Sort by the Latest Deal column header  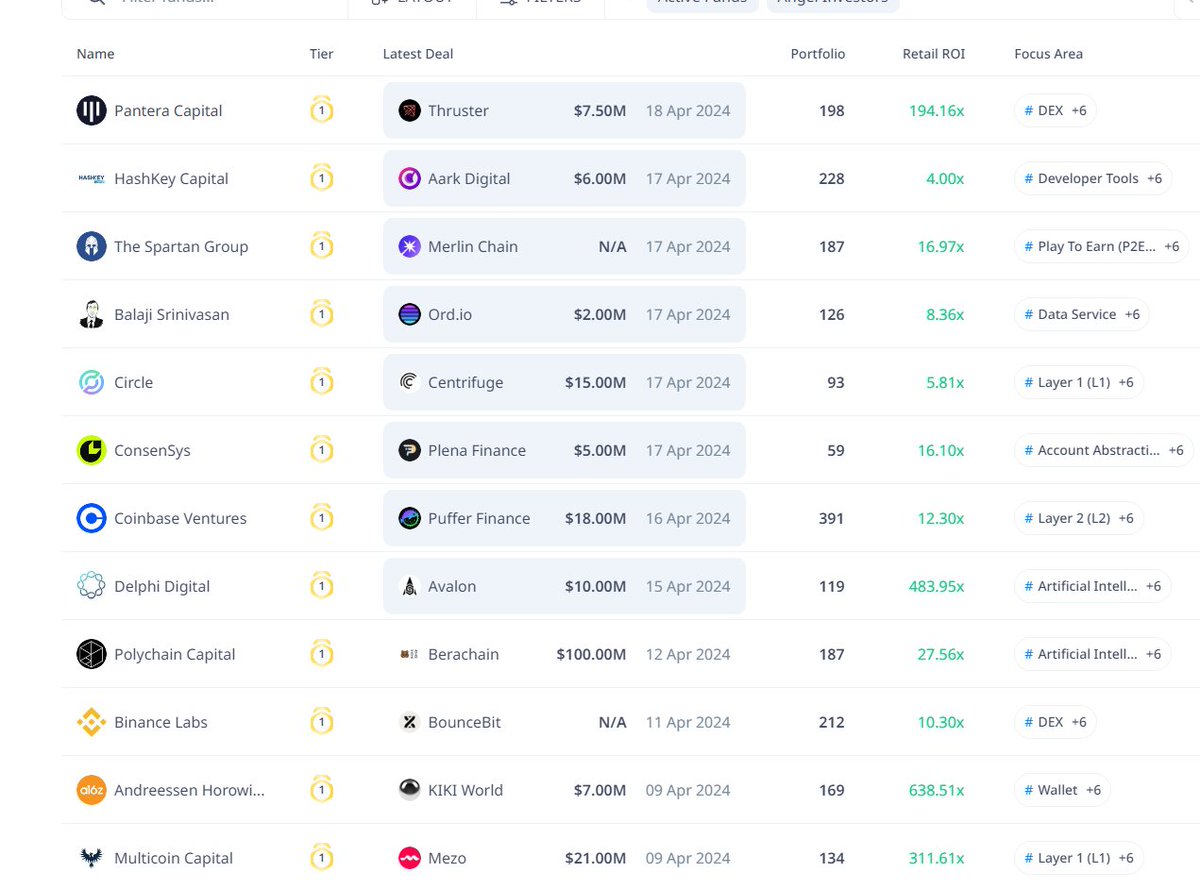coord(418,54)
